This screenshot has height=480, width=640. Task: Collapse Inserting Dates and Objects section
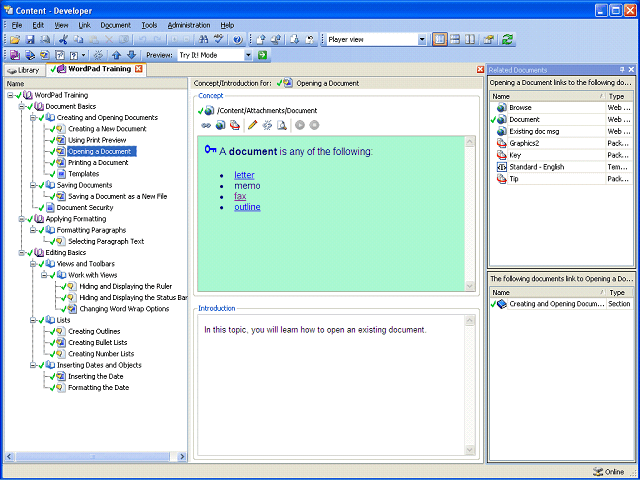pyautogui.click(x=33, y=365)
